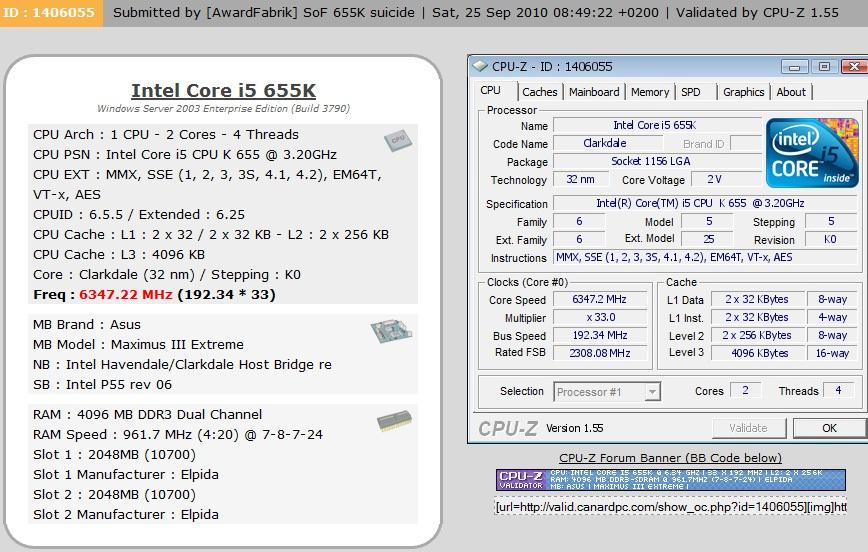Click the BB code URL text field
The width and height of the screenshot is (868, 552).
click(670, 507)
